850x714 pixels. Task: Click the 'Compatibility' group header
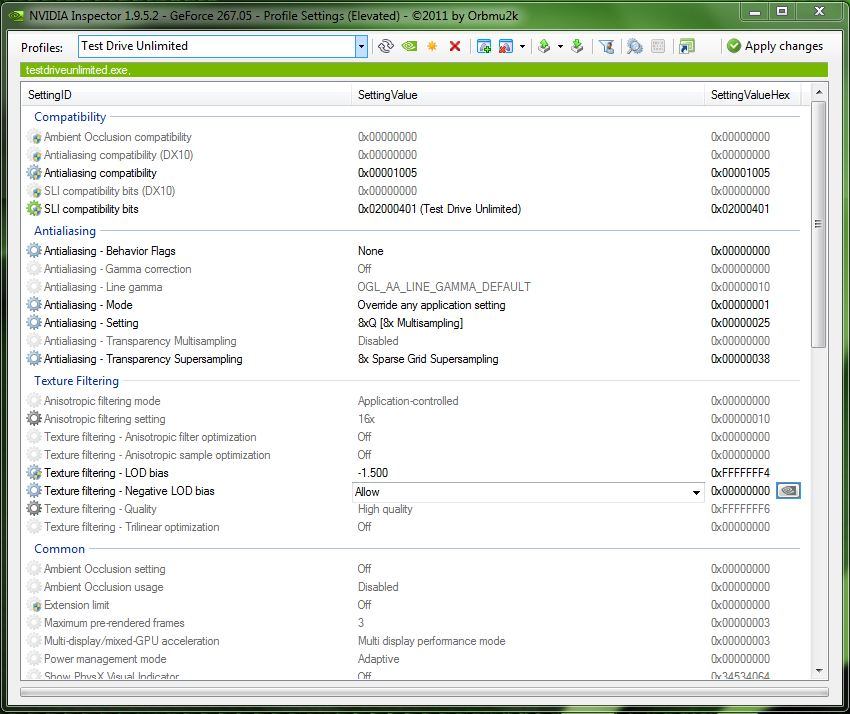click(x=70, y=117)
